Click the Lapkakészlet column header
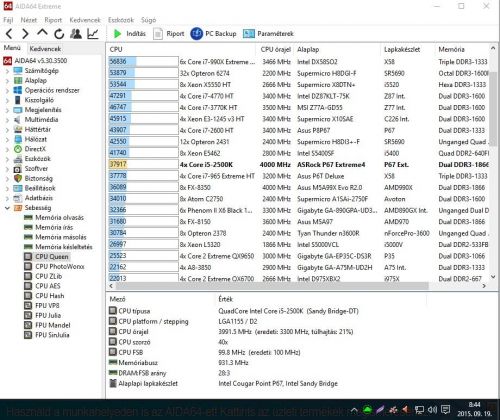 [407, 49]
